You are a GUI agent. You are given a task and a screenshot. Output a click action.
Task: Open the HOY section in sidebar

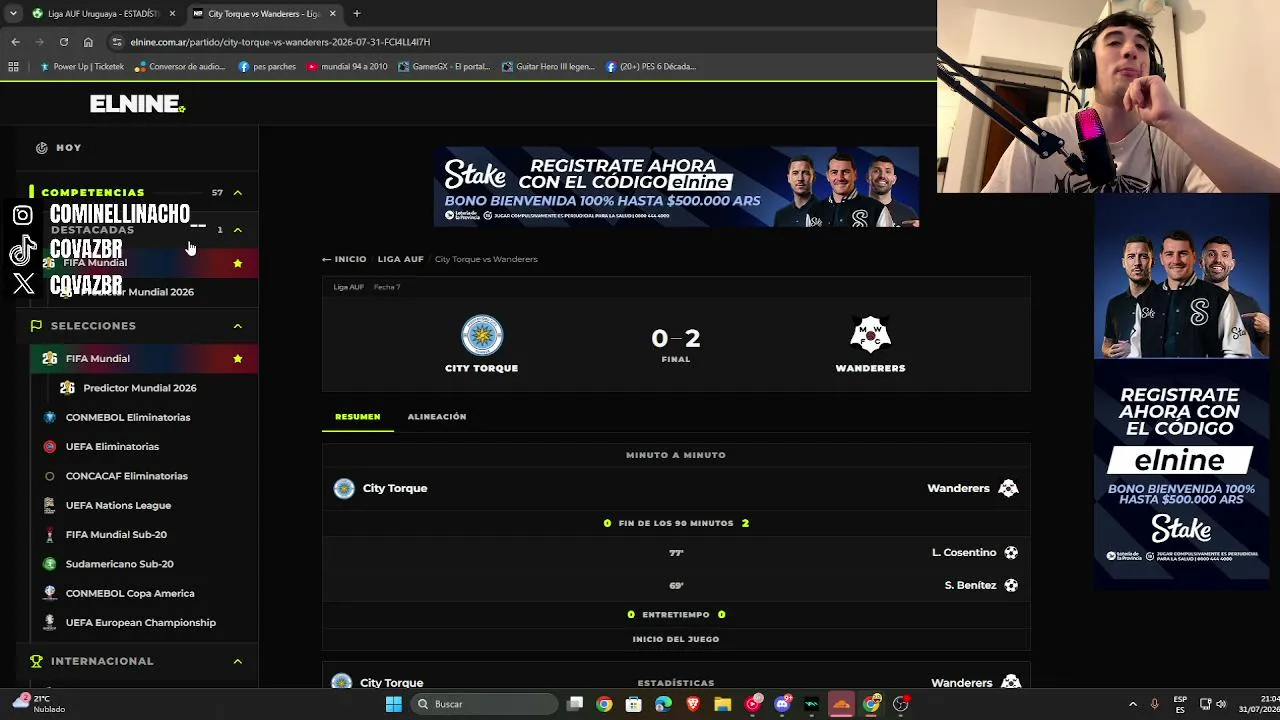(x=58, y=148)
